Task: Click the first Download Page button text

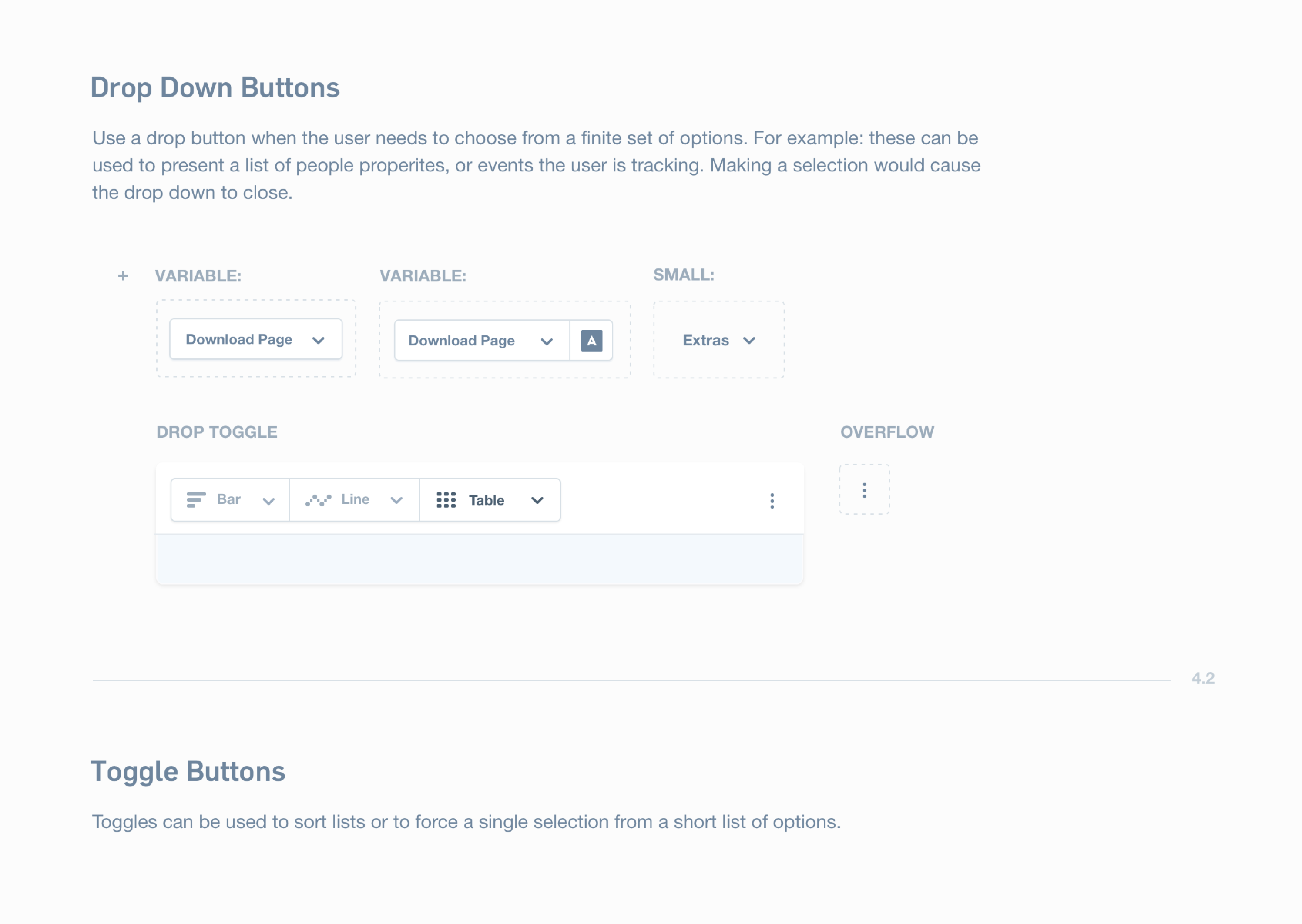Action: click(x=239, y=340)
